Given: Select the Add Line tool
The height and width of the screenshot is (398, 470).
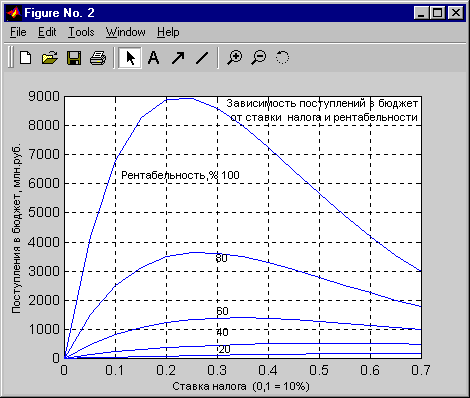Looking at the screenshot, I should [202, 58].
